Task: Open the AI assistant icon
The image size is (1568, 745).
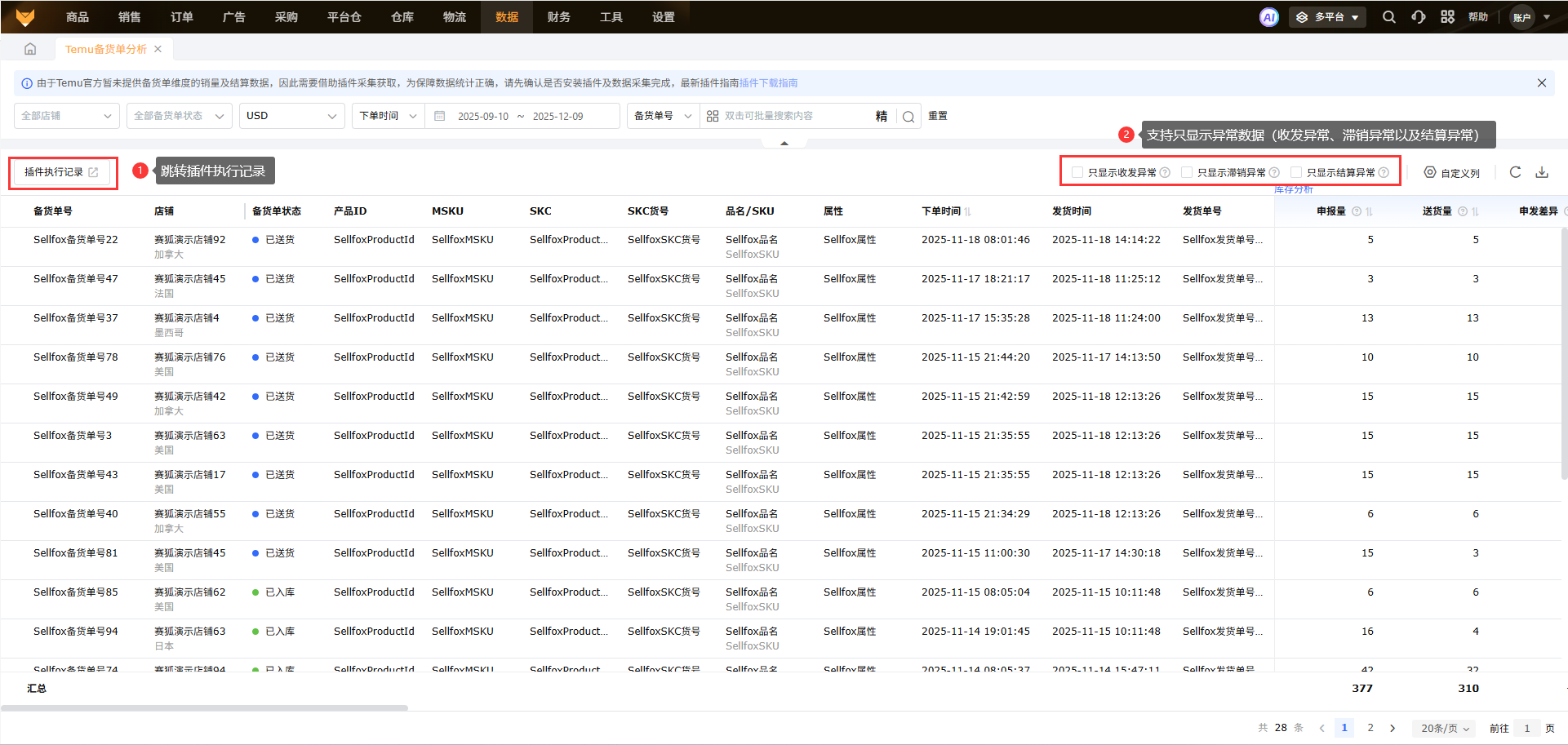Action: [x=1268, y=17]
